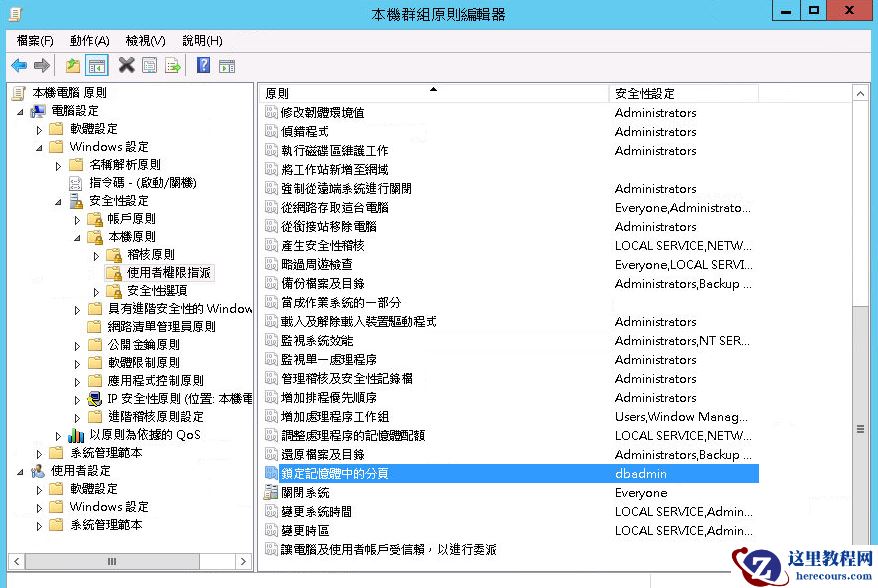Collapse the Windows 設定 node under 電腦設定
Viewport: 878px width, 588px height.
(x=39, y=148)
